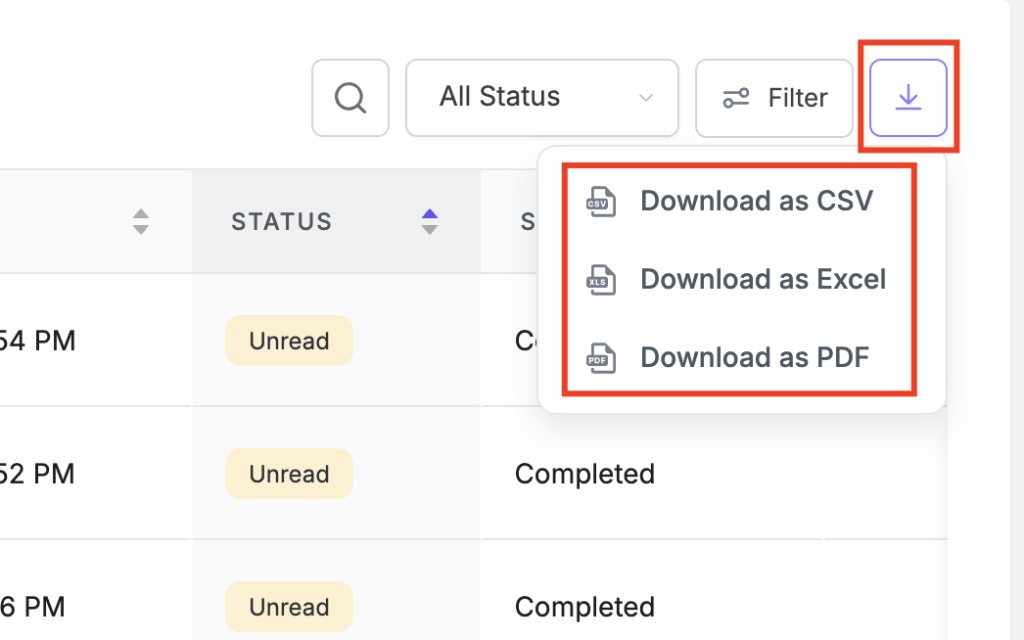Open the Filter options button
The height and width of the screenshot is (640, 1024).
(x=774, y=98)
